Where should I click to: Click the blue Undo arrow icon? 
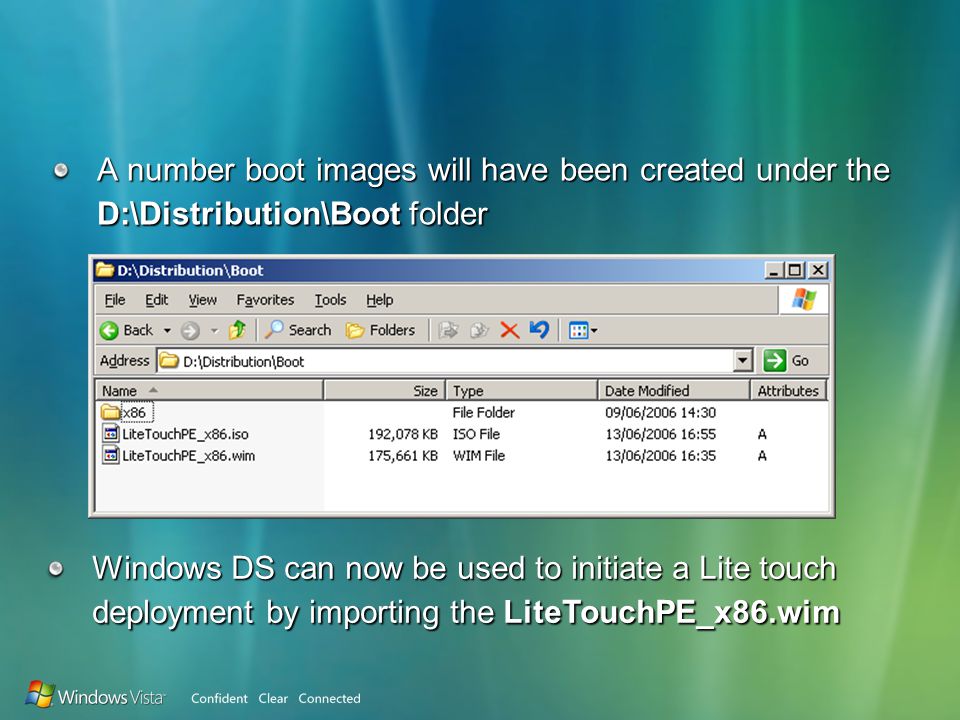(539, 330)
